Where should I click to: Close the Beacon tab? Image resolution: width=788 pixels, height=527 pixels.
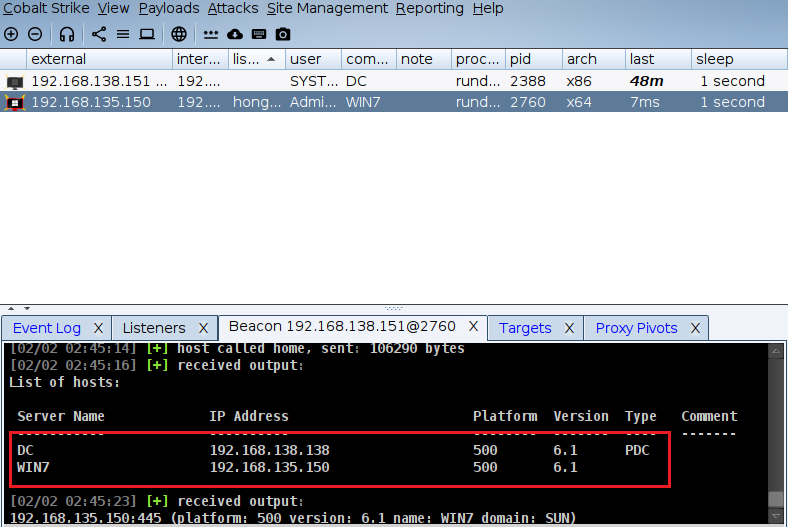point(473,327)
